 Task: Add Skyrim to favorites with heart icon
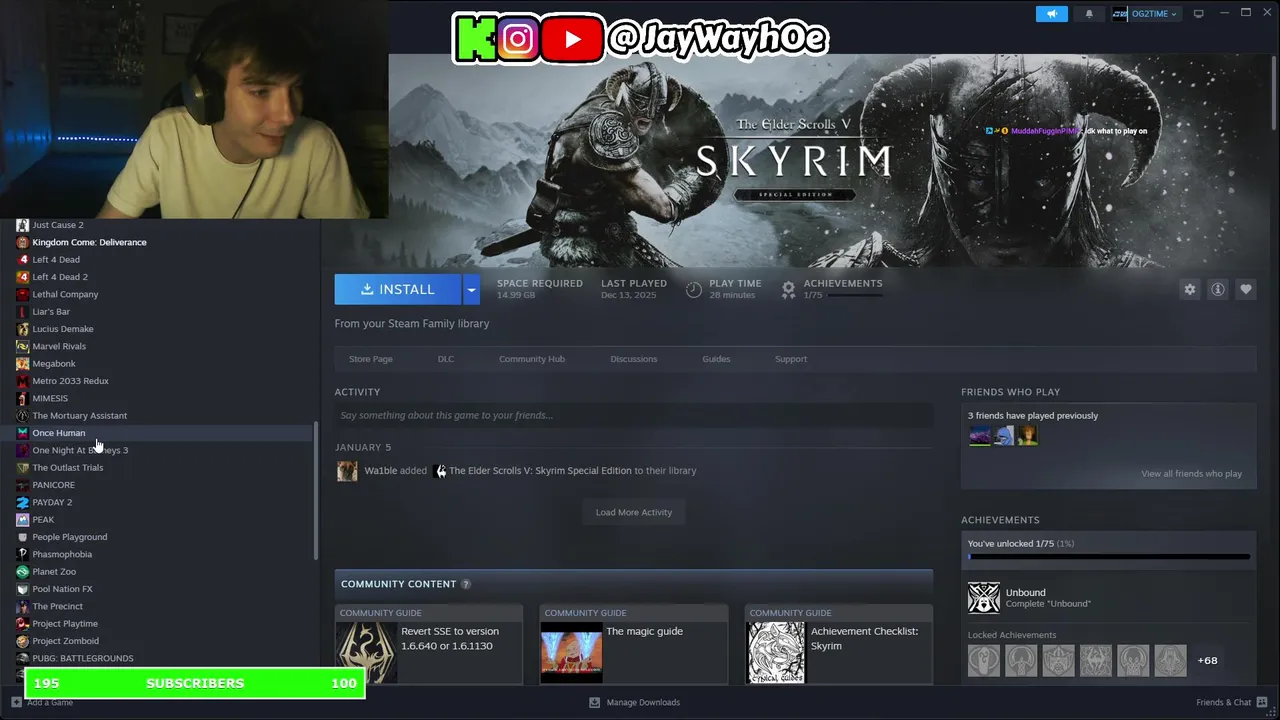pyautogui.click(x=1246, y=289)
